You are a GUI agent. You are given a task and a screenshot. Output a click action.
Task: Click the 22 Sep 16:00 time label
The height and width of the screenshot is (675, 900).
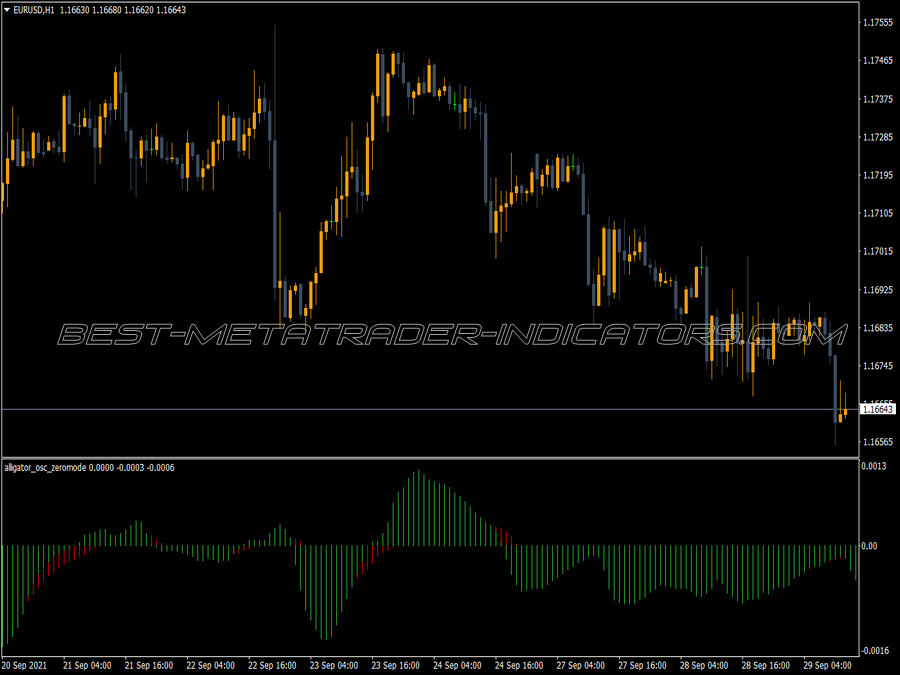(x=272, y=665)
